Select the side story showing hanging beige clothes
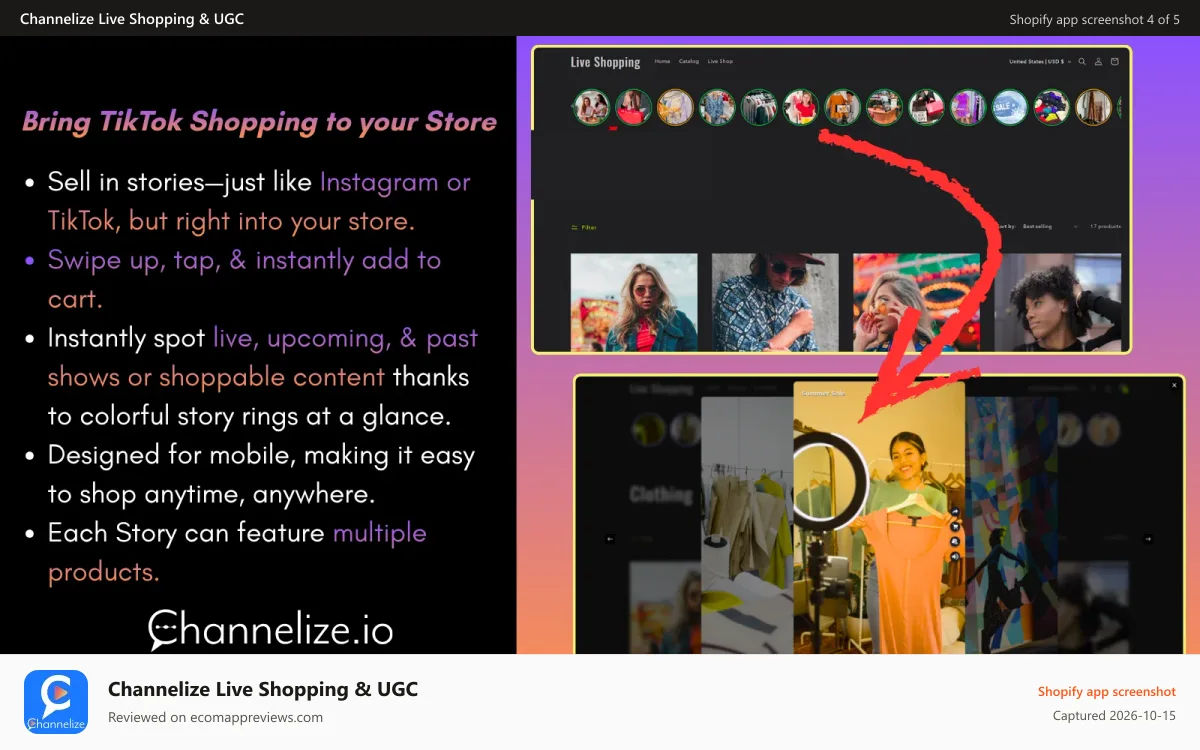Viewport: 1200px width, 750px height. click(x=747, y=525)
